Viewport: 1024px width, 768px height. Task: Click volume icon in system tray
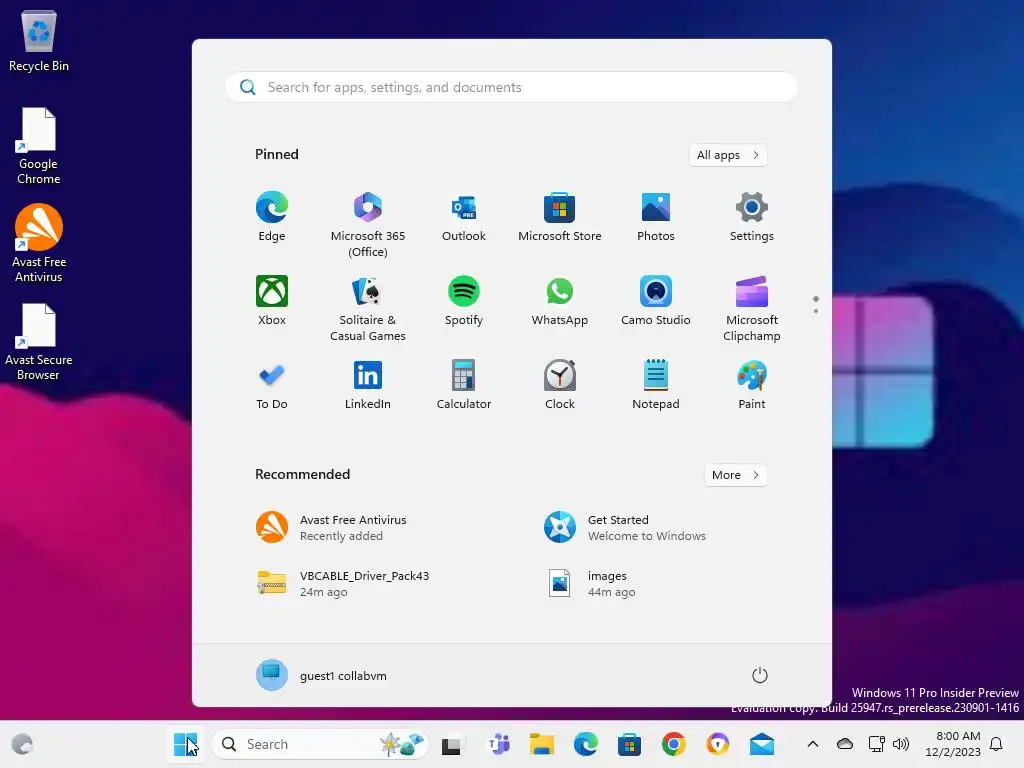901,744
